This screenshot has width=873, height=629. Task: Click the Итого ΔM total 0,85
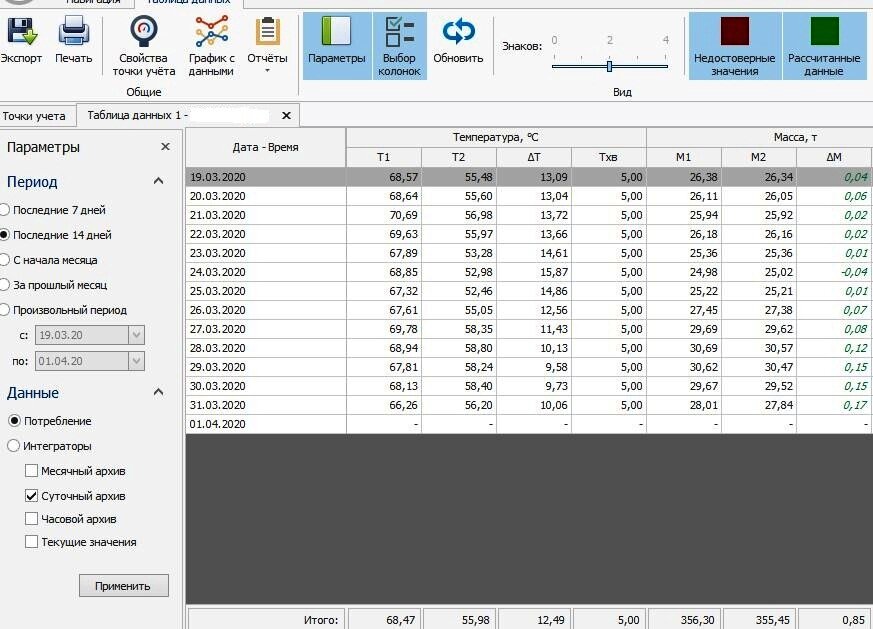pos(835,620)
